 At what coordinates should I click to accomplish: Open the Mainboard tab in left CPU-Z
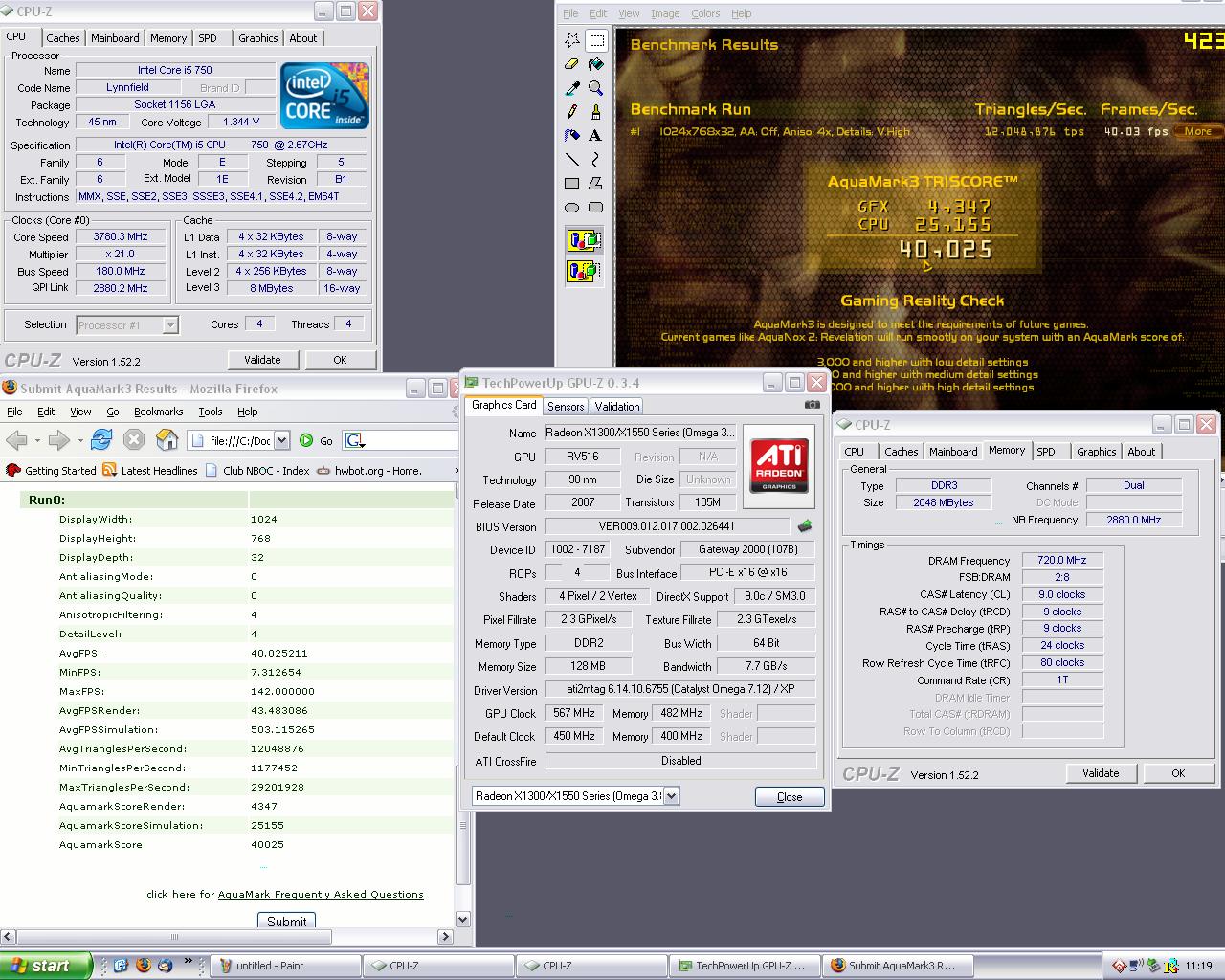coord(115,38)
